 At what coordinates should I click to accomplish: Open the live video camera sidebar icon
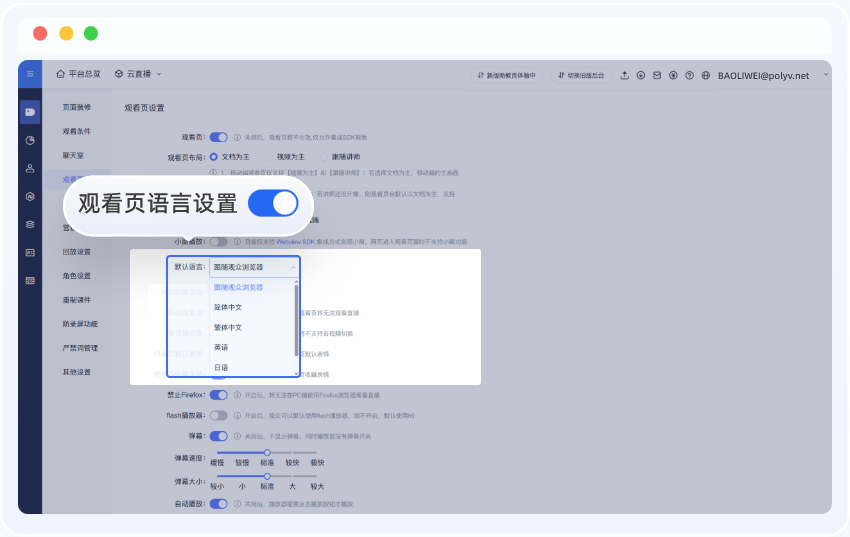click(x=30, y=112)
